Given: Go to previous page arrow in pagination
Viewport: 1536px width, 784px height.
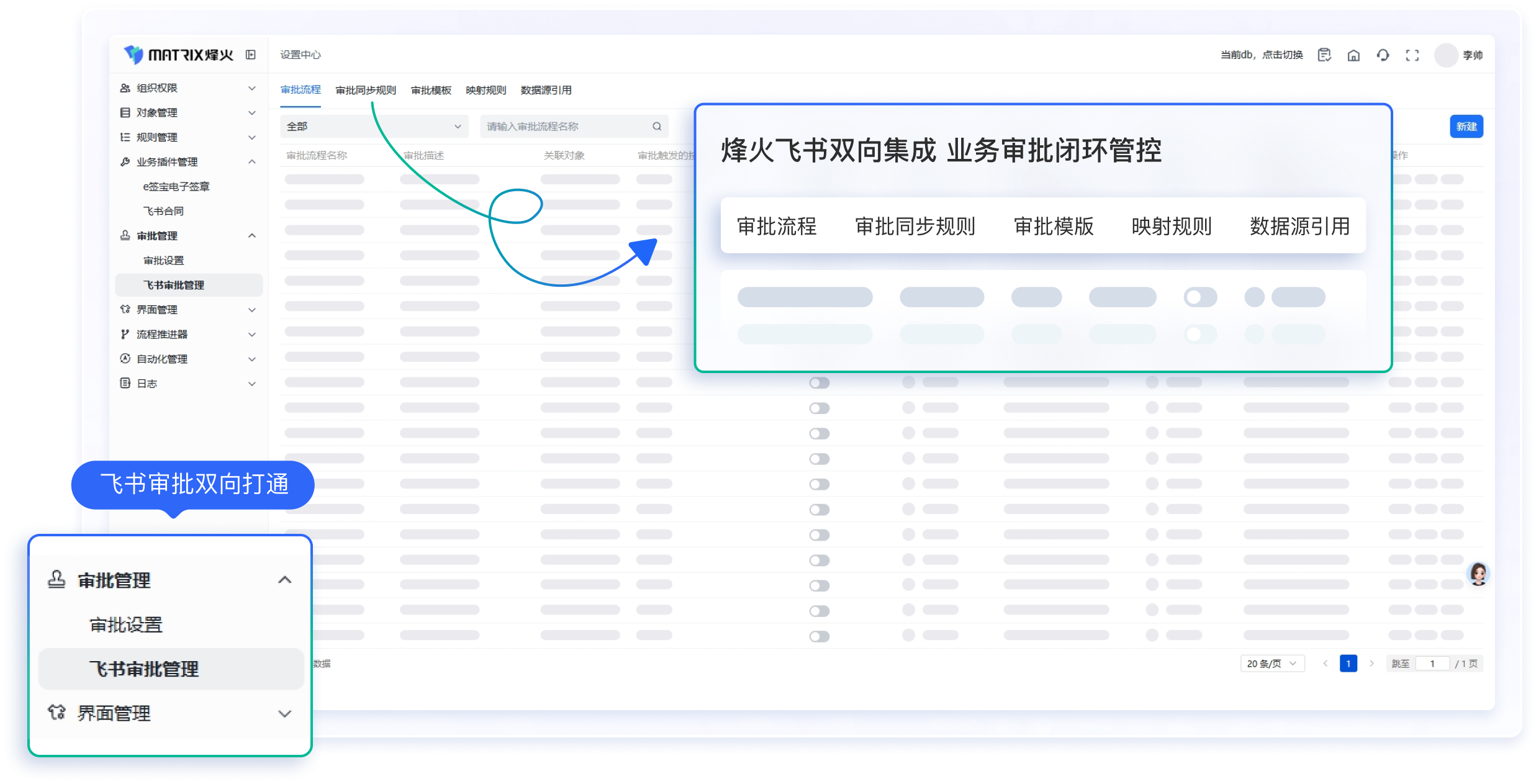Looking at the screenshot, I should tap(1325, 664).
